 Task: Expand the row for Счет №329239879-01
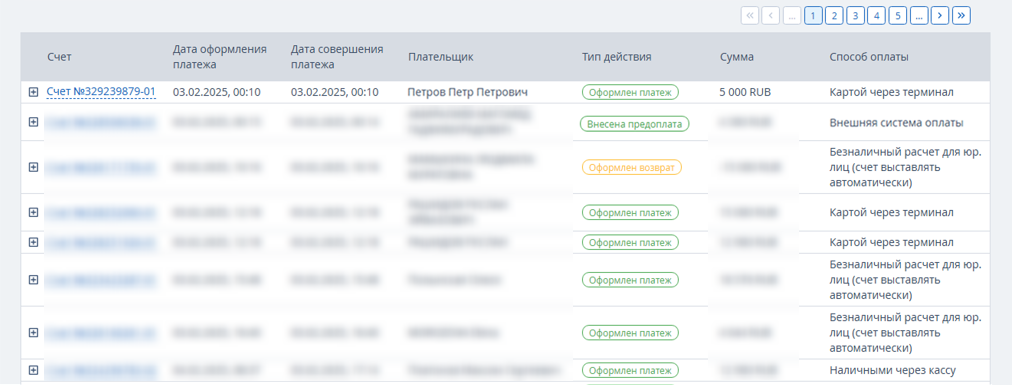[34, 92]
